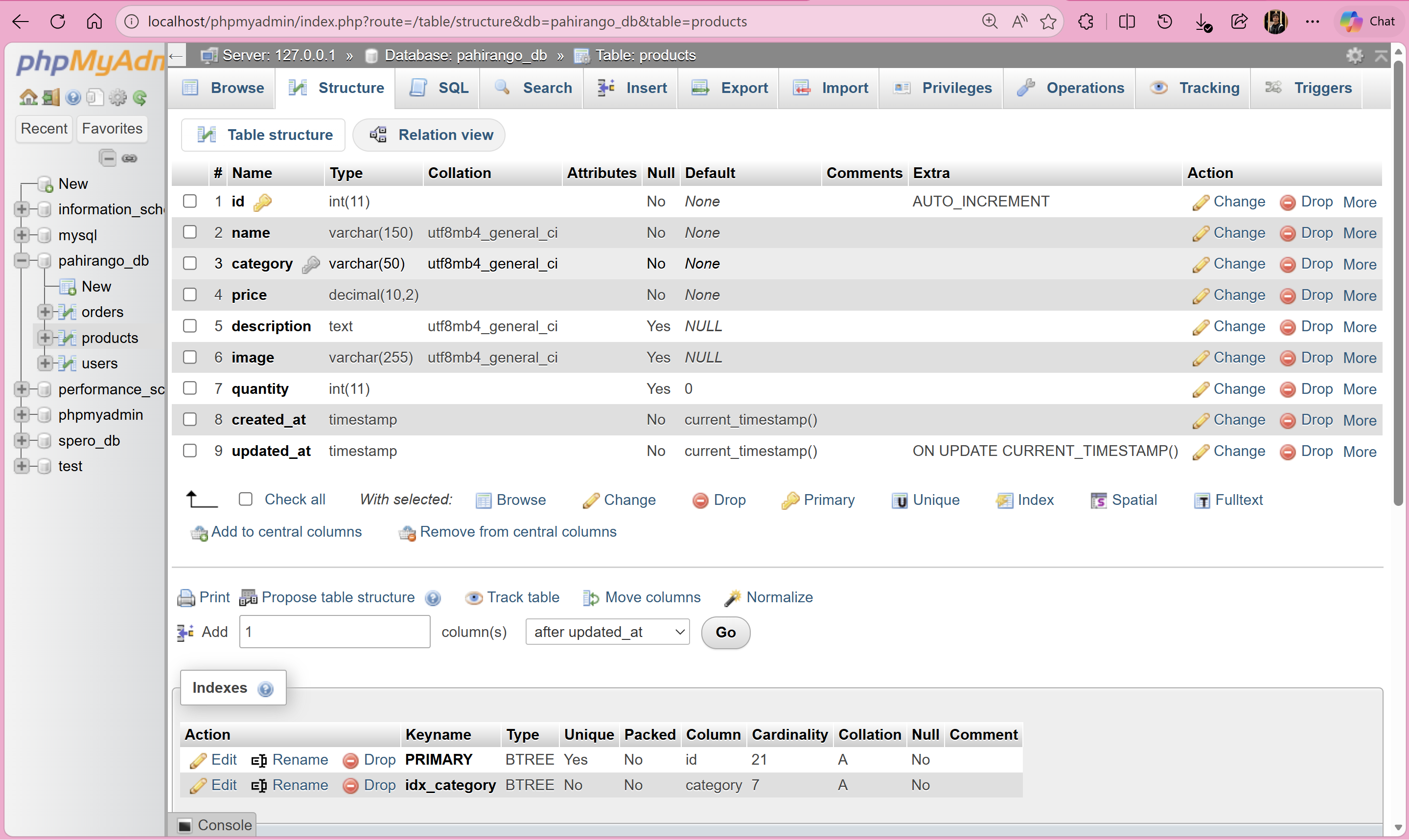The height and width of the screenshot is (840, 1409).
Task: Open the Console at the bottom
Action: tap(225, 825)
